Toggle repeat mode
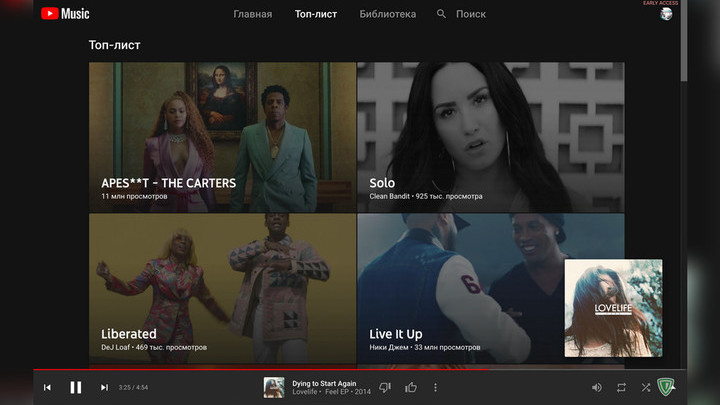The image size is (720, 405). coord(621,388)
